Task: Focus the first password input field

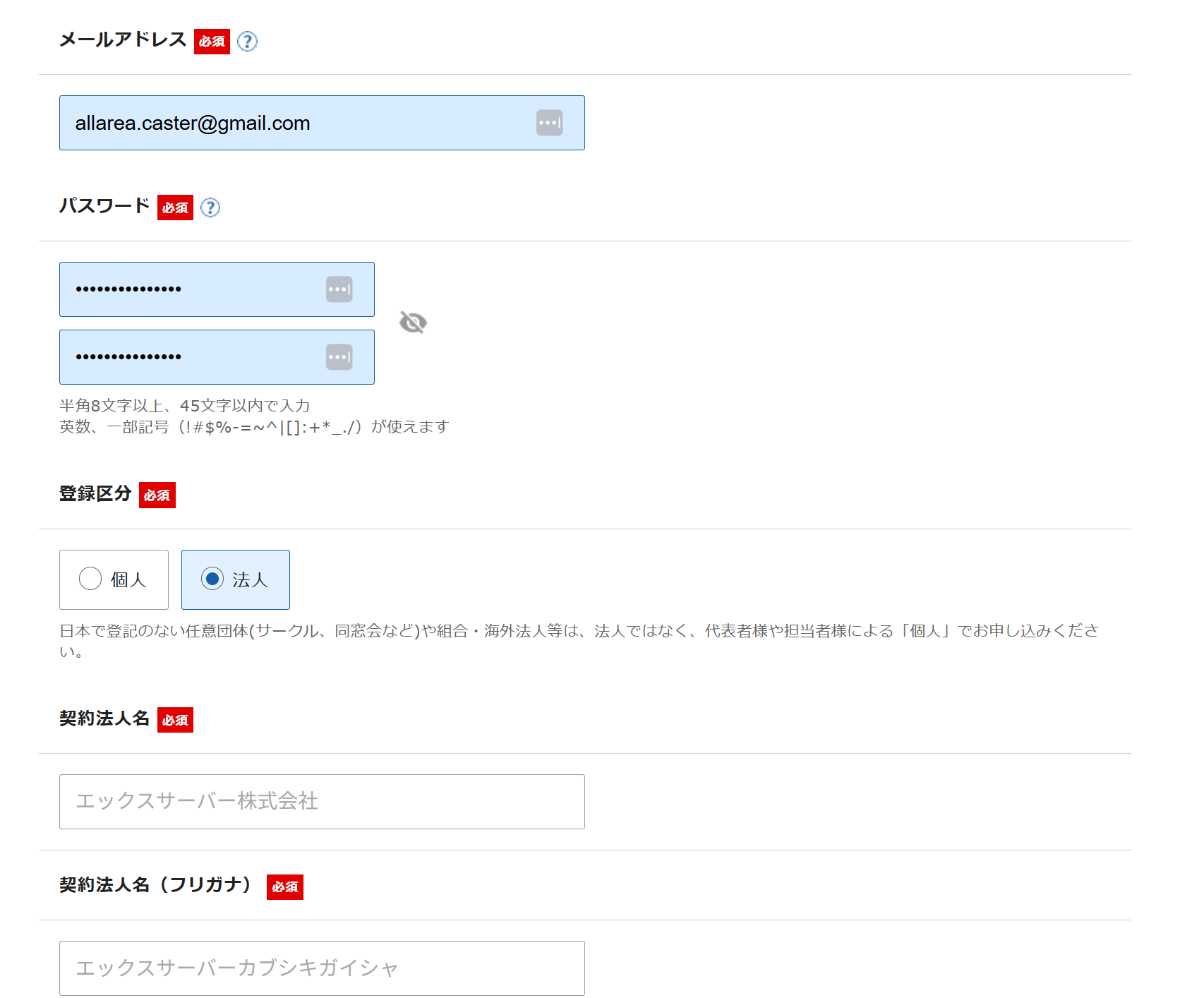Action: (x=217, y=289)
